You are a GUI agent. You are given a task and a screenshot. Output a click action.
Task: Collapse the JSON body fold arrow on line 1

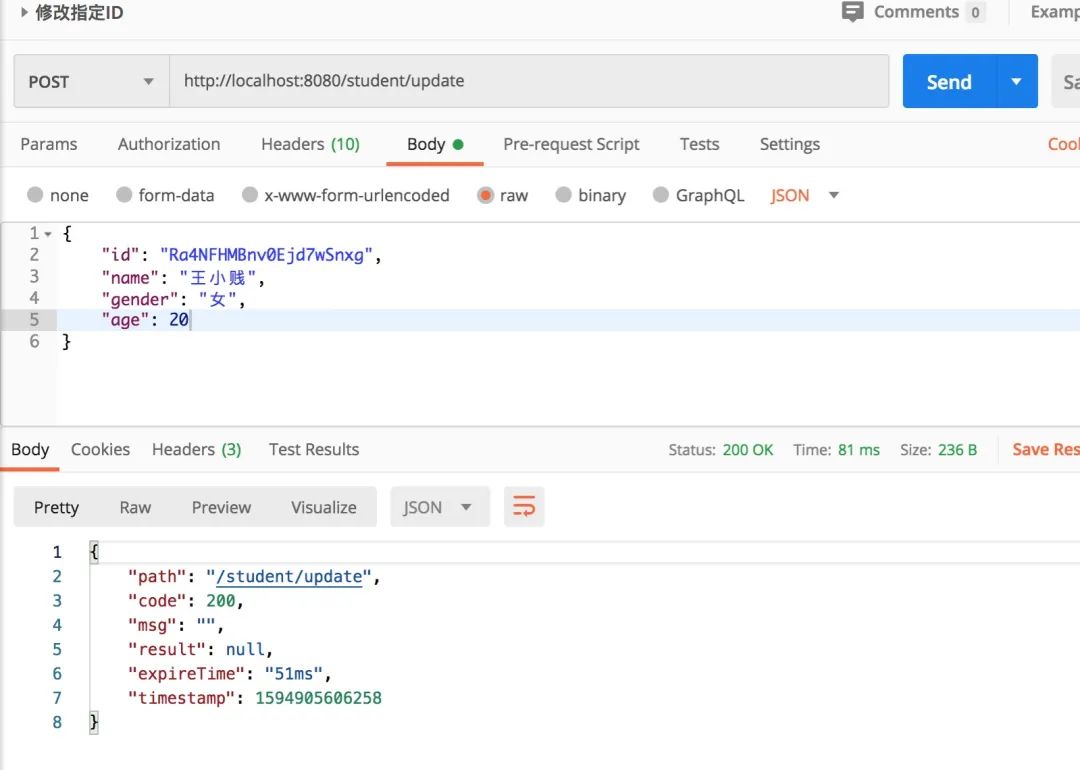click(48, 234)
